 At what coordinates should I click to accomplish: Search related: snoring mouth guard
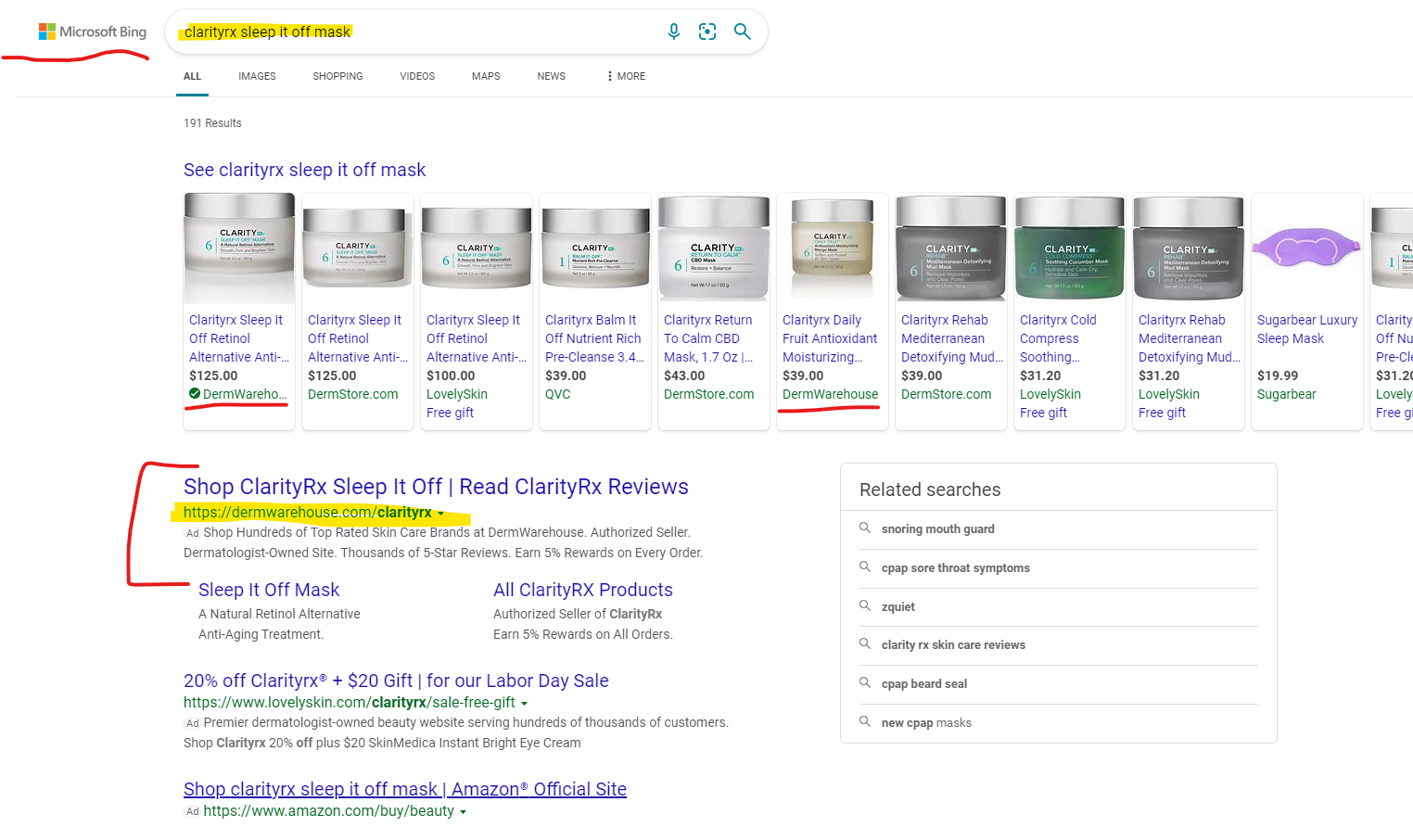[938, 528]
